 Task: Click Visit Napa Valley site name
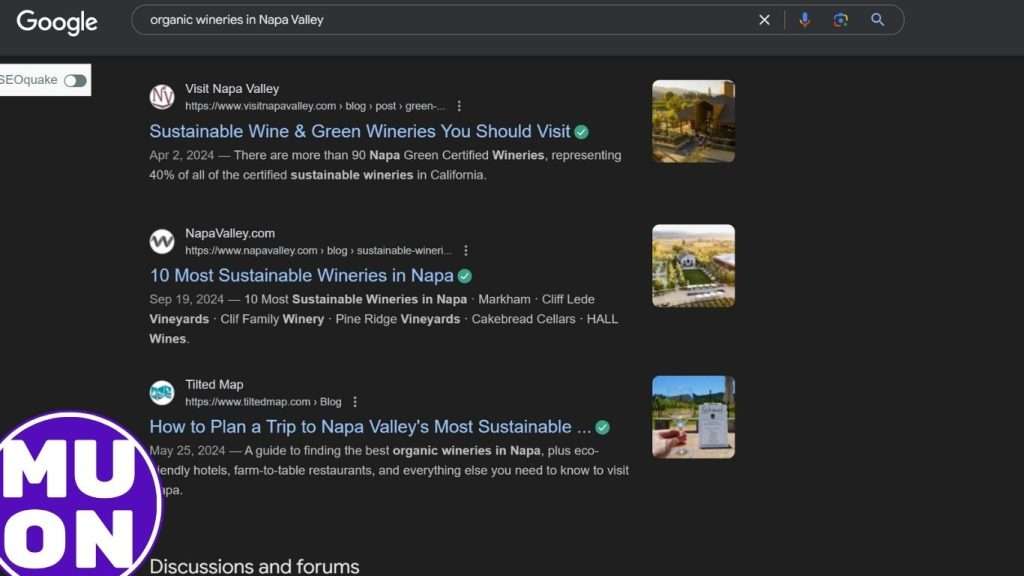click(x=232, y=89)
